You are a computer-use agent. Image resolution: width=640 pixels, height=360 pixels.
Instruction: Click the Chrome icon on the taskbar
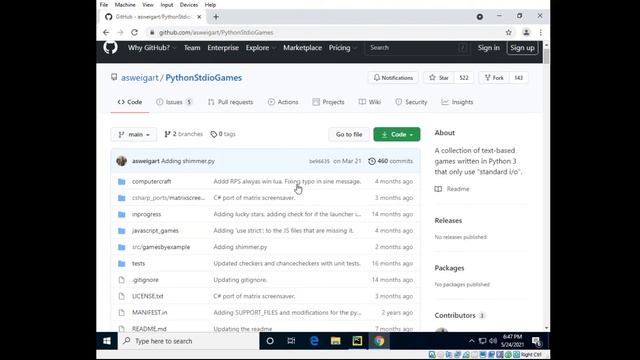379,341
